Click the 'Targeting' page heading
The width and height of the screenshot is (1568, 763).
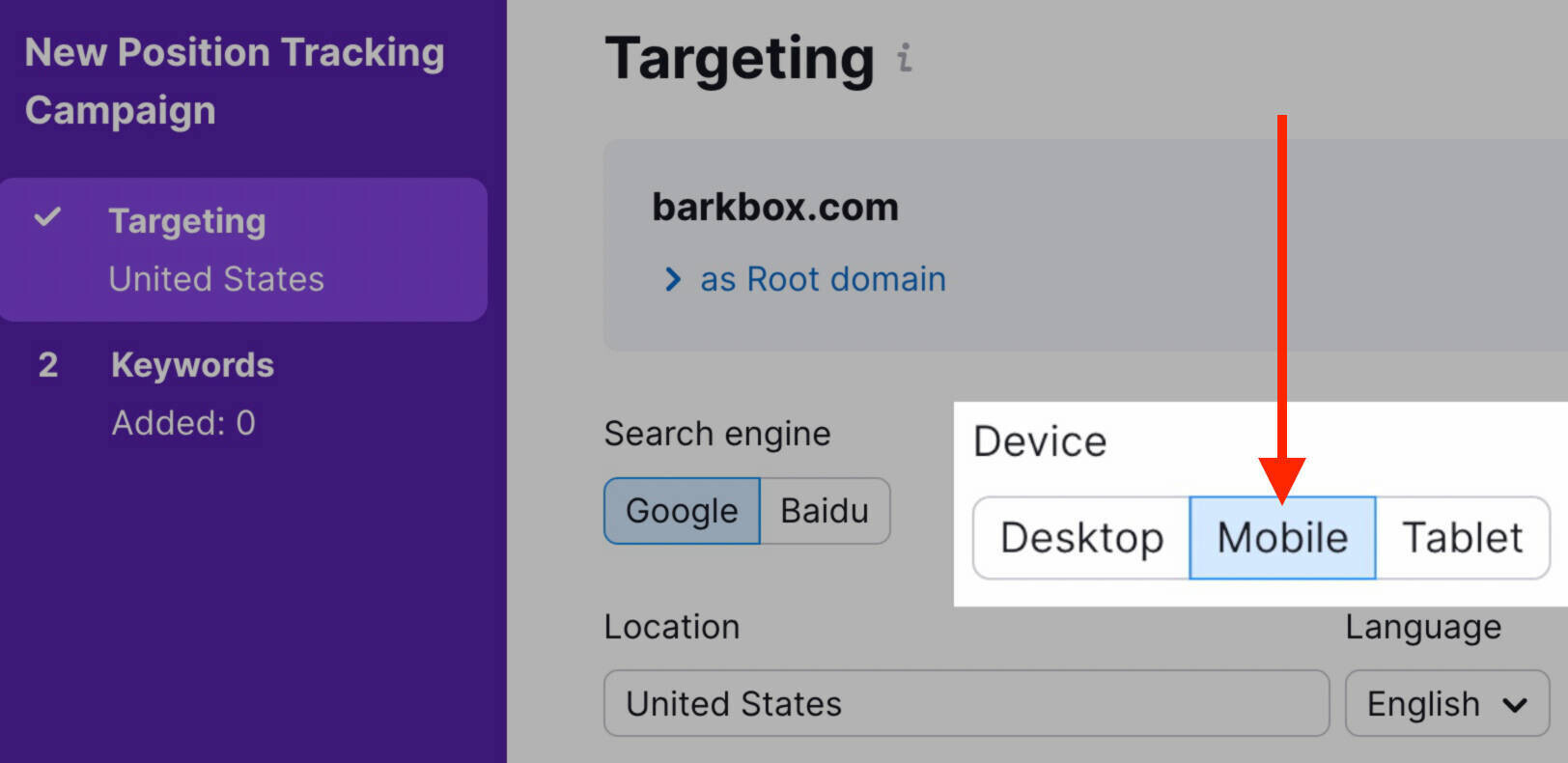740,60
